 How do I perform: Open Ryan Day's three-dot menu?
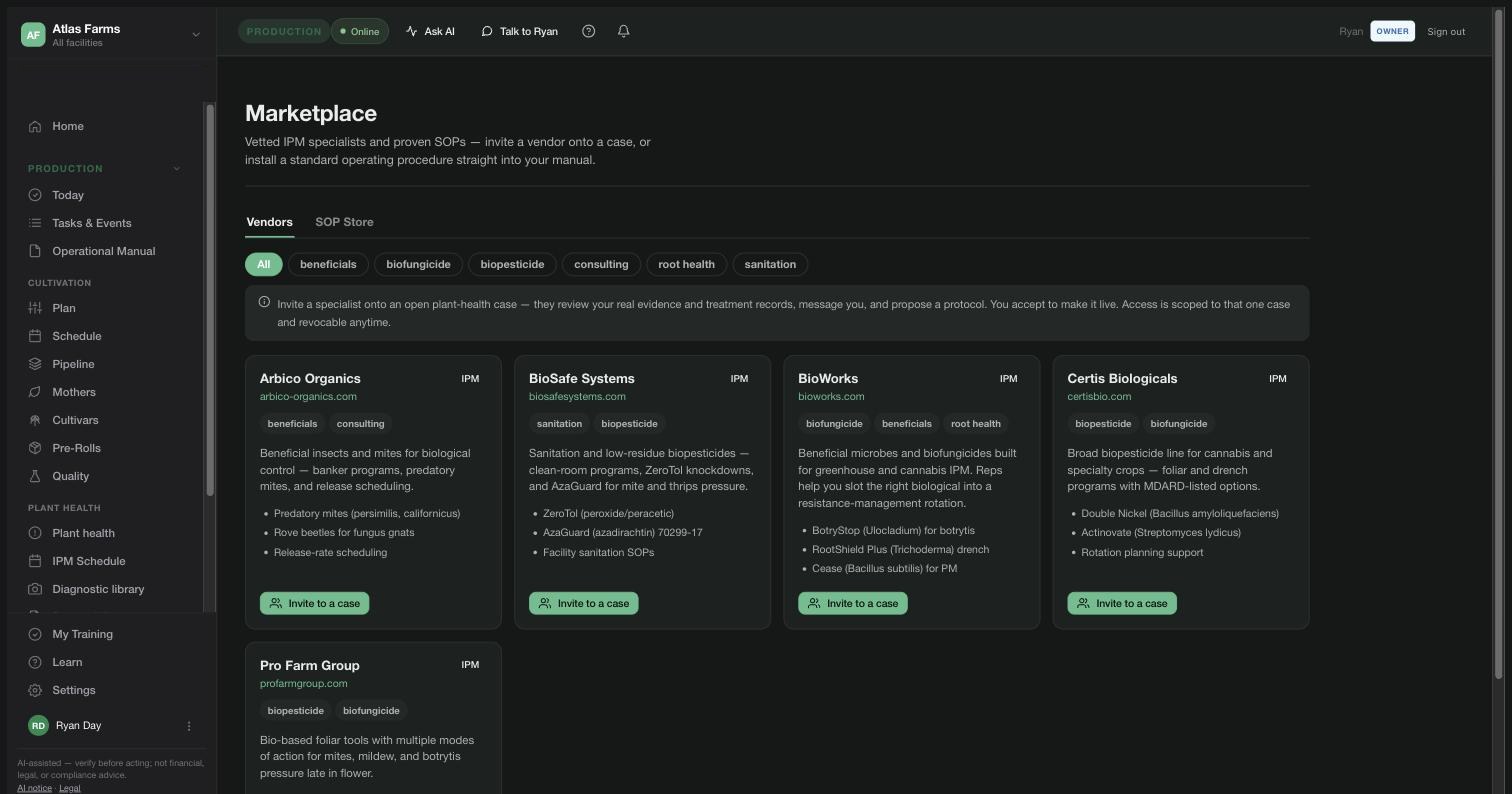189,726
